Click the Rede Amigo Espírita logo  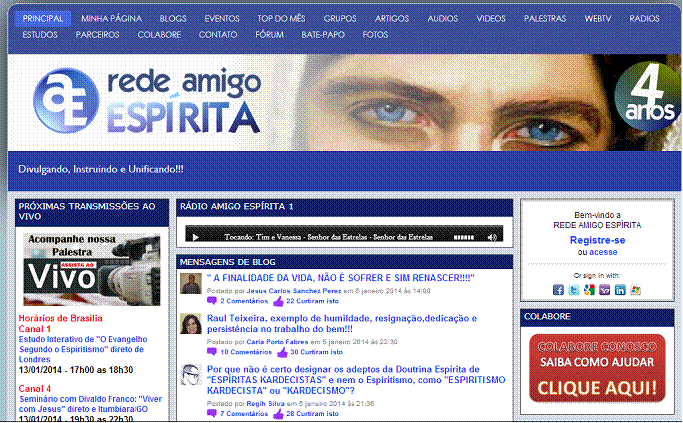[147, 101]
